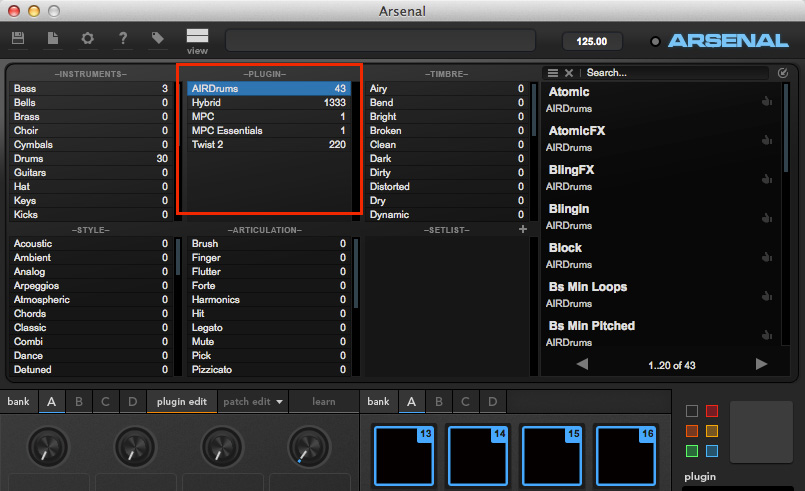Viewport: 805px width, 491px height.
Task: Select the Airy timbre row
Action: 447,88
